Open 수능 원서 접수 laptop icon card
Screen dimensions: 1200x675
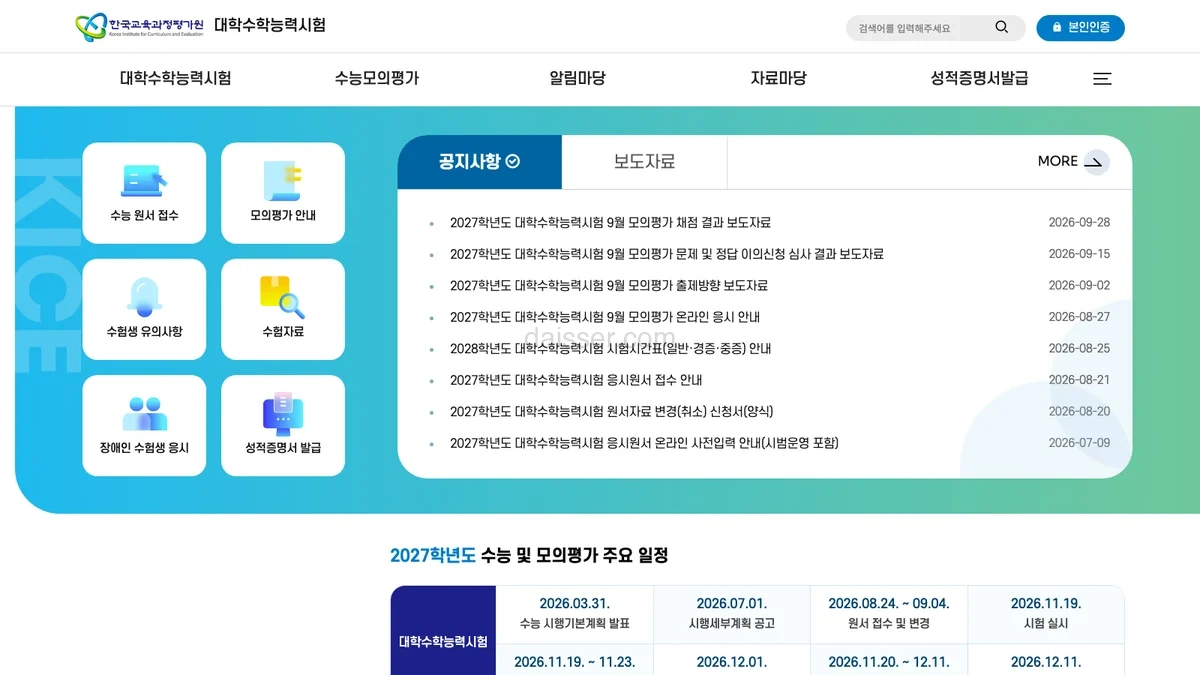(x=144, y=193)
